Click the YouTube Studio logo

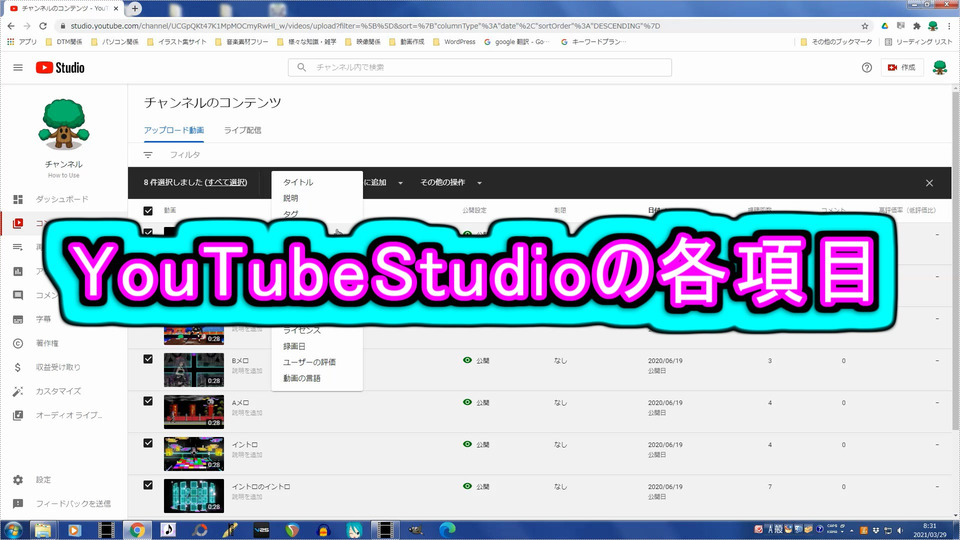pos(60,67)
